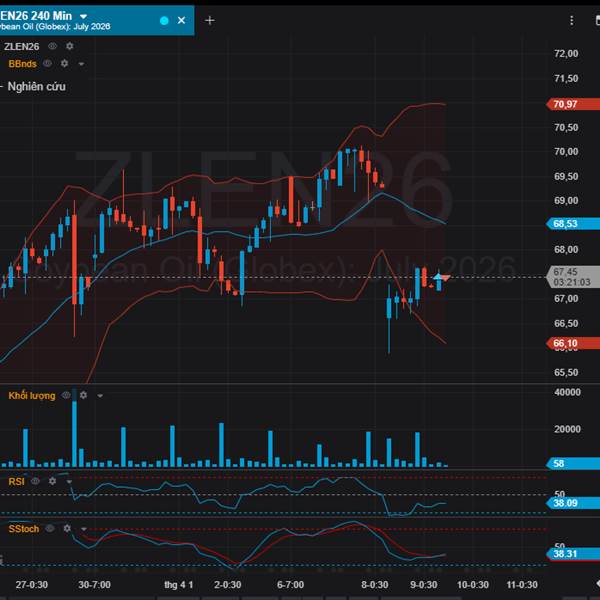600x600 pixels.
Task: Click the volume value 58 tag
Action: [573, 464]
